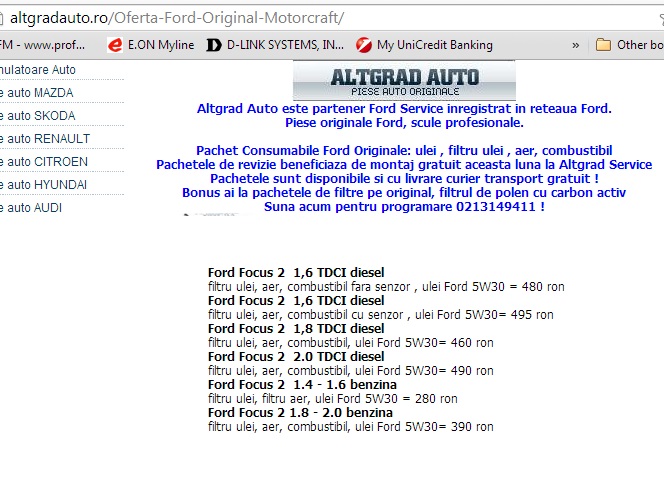Select the MAZDA auto parts sidebar link

38,93
